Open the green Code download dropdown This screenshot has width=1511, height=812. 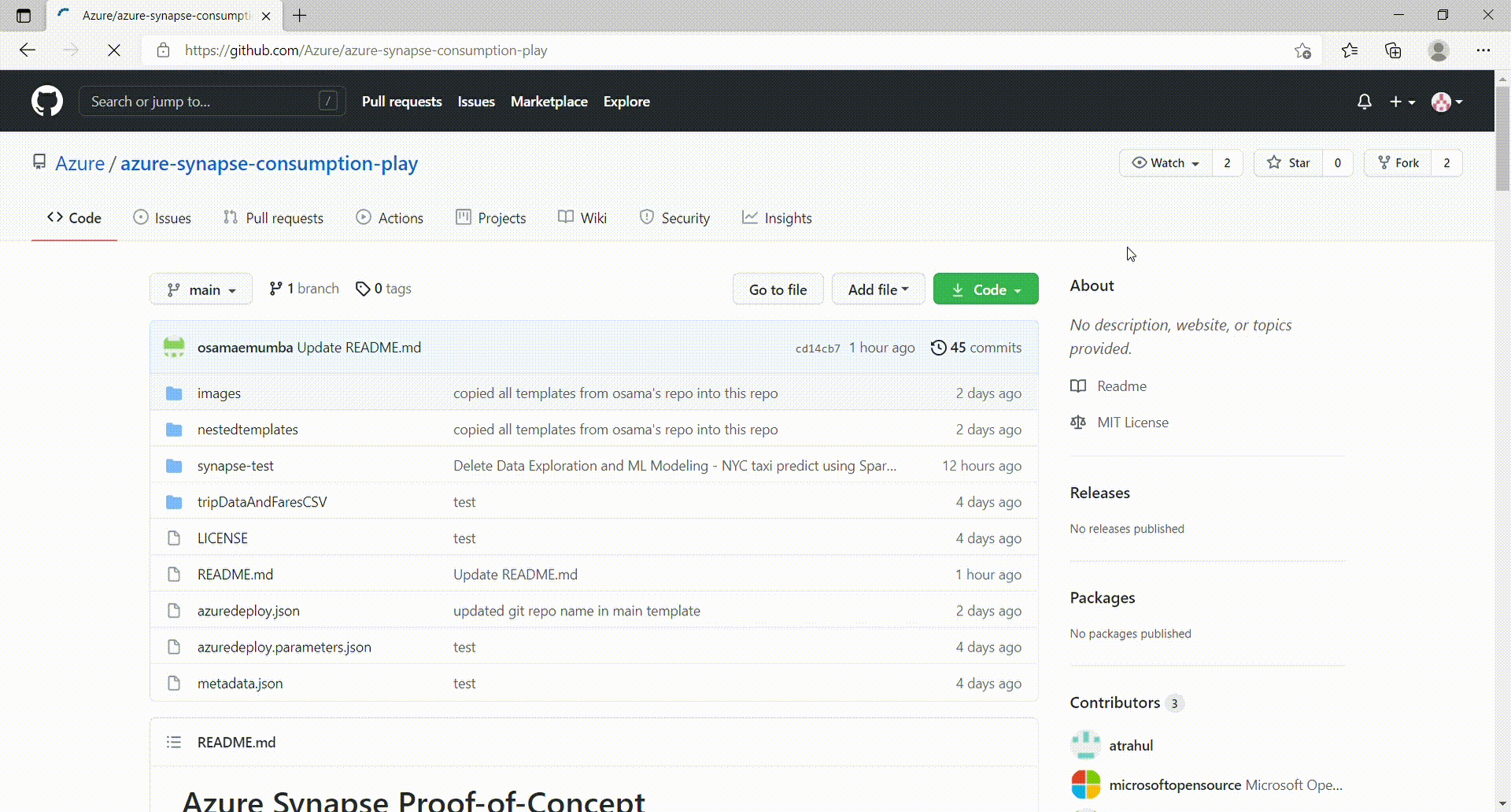tap(985, 290)
